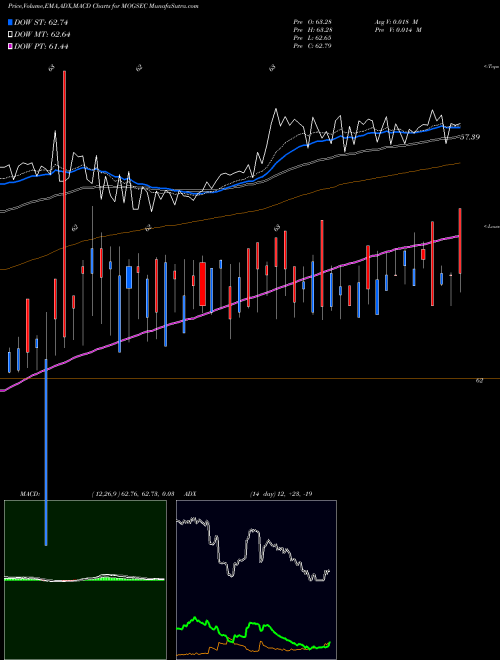Click inside the dark blue ADX indicator panel
The width and height of the screenshot is (500, 660).
click(x=256, y=580)
